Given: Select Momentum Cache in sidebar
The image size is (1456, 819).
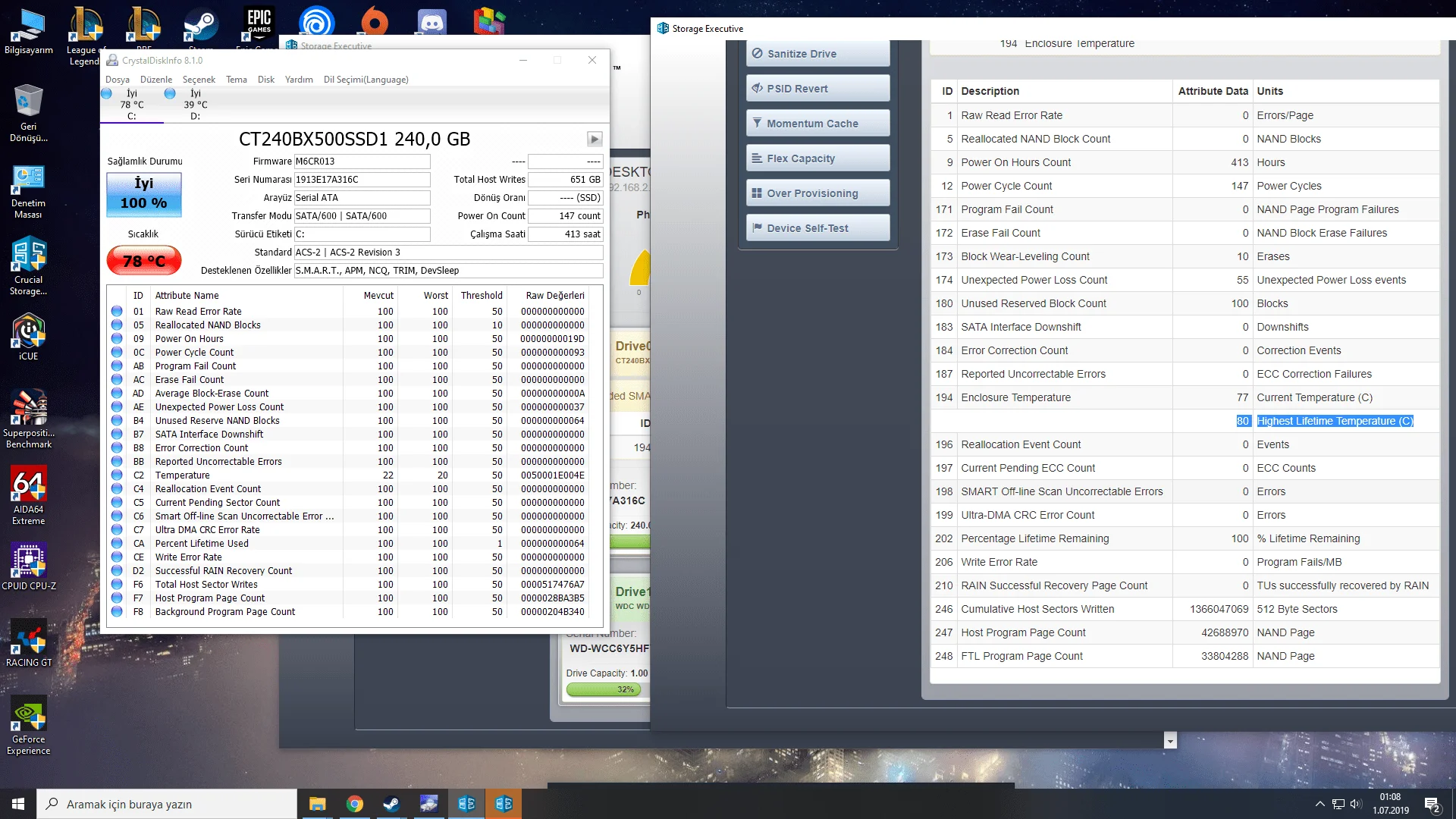Looking at the screenshot, I should pos(817,124).
